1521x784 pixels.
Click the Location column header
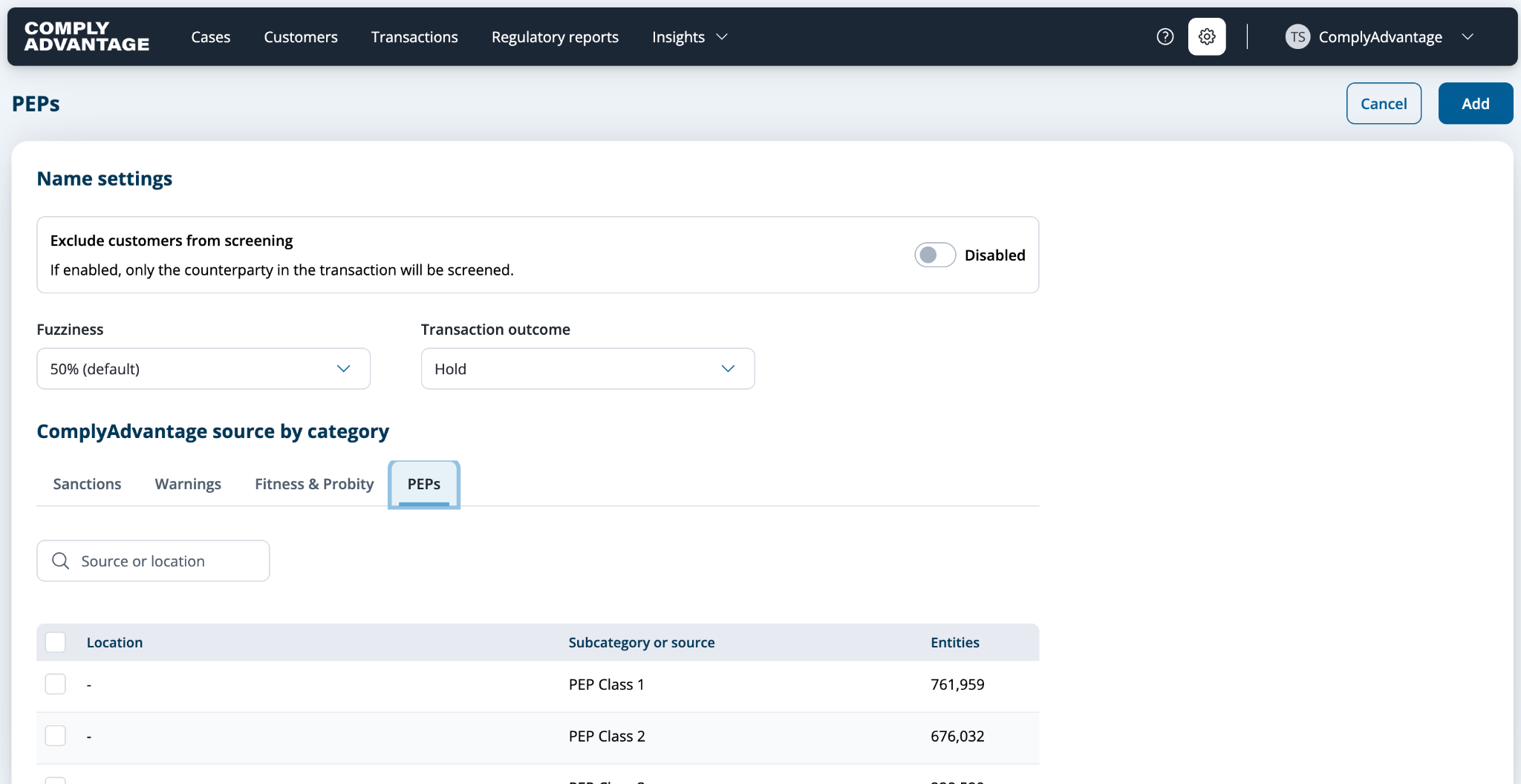pos(114,642)
